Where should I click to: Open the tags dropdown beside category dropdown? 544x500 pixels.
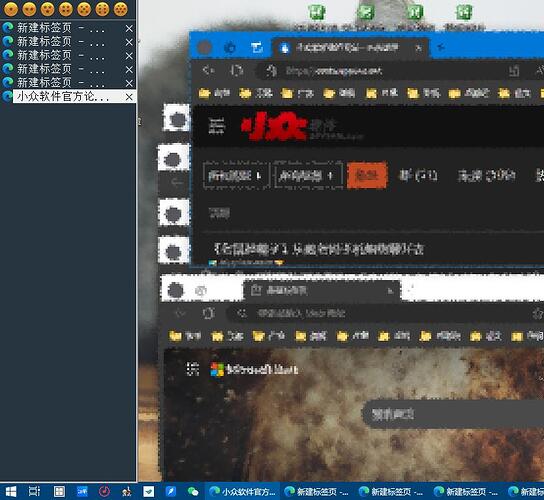308,176
